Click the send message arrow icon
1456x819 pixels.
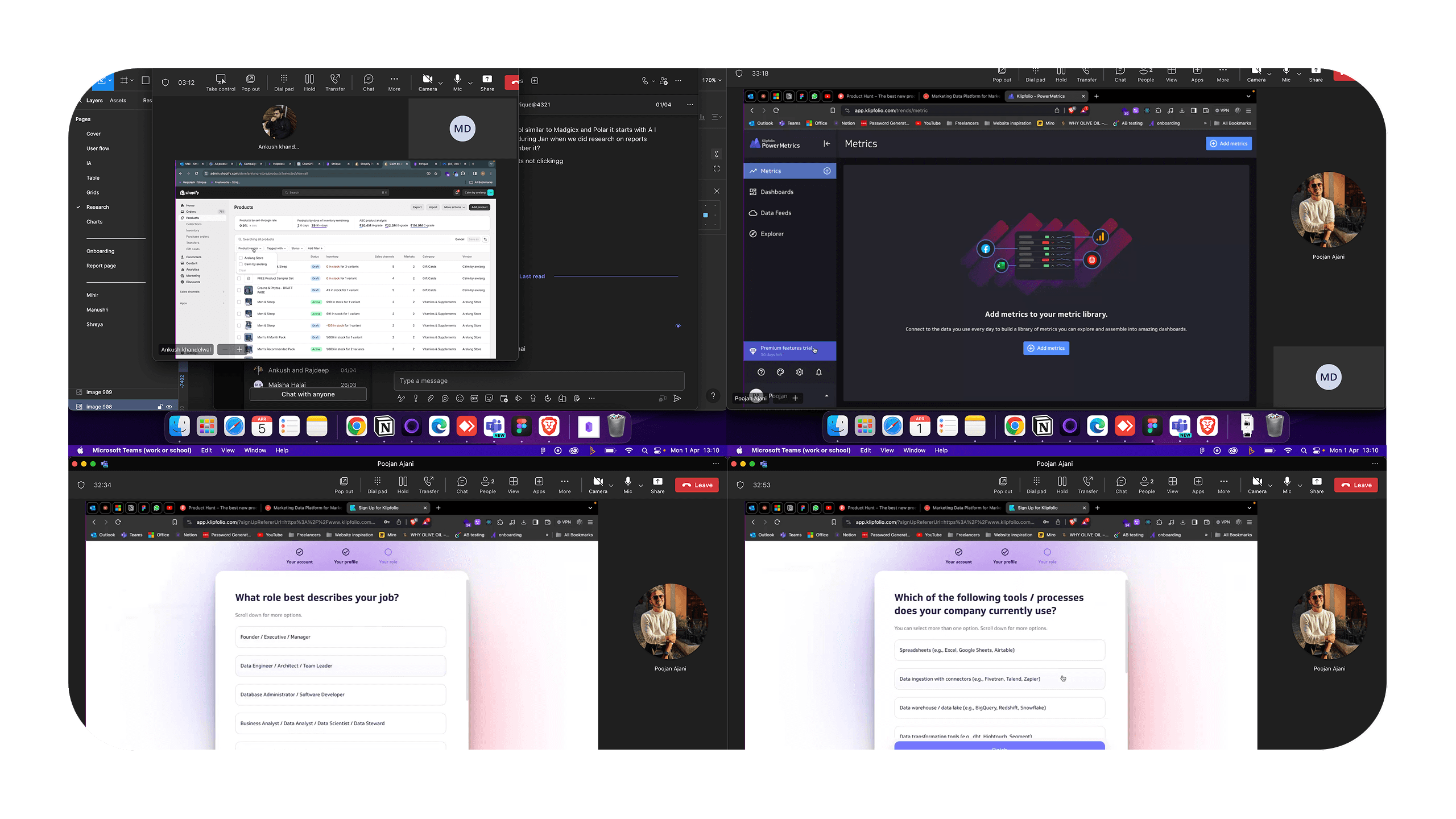coord(677,398)
